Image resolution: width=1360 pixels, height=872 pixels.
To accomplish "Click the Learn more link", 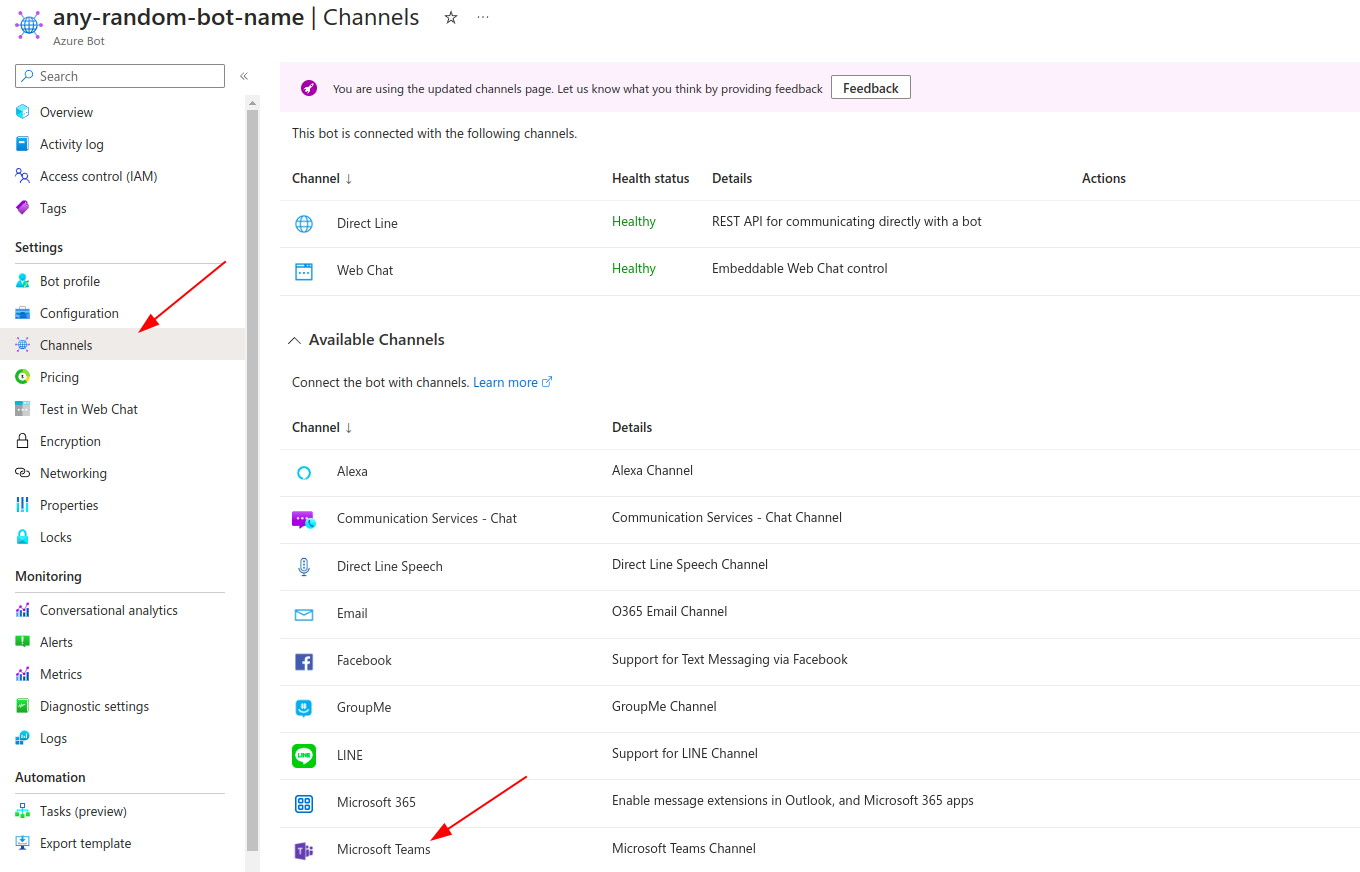I will (512, 382).
